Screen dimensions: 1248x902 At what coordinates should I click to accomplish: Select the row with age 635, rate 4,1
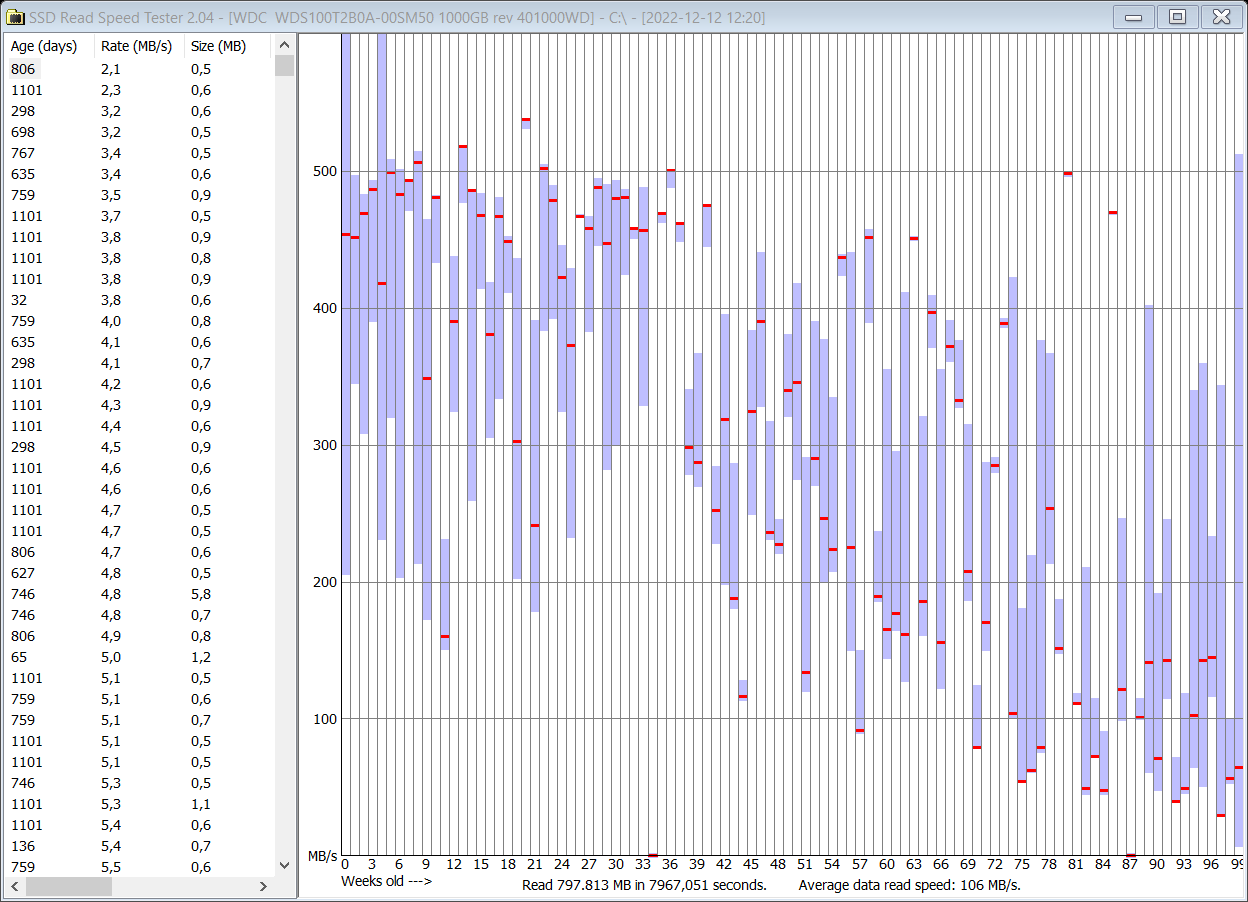pos(140,342)
